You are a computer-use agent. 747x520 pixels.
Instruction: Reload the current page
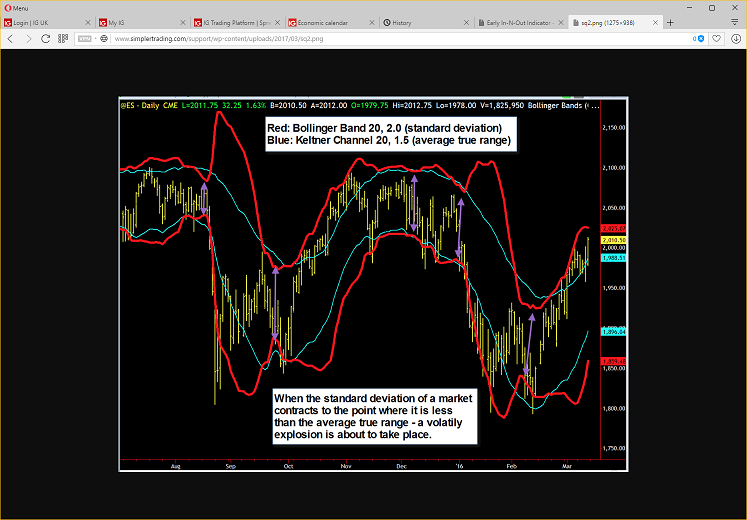[x=45, y=39]
